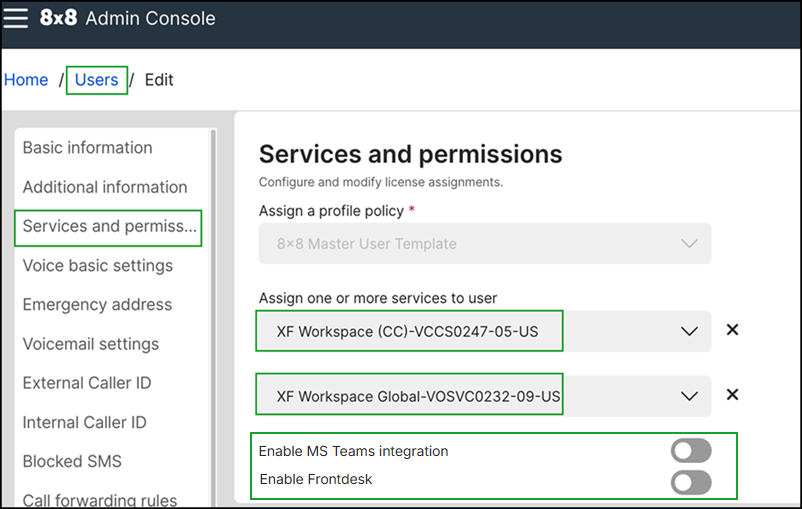Click the sidebar vertical scrollbar
This screenshot has height=509, width=802.
point(212,300)
